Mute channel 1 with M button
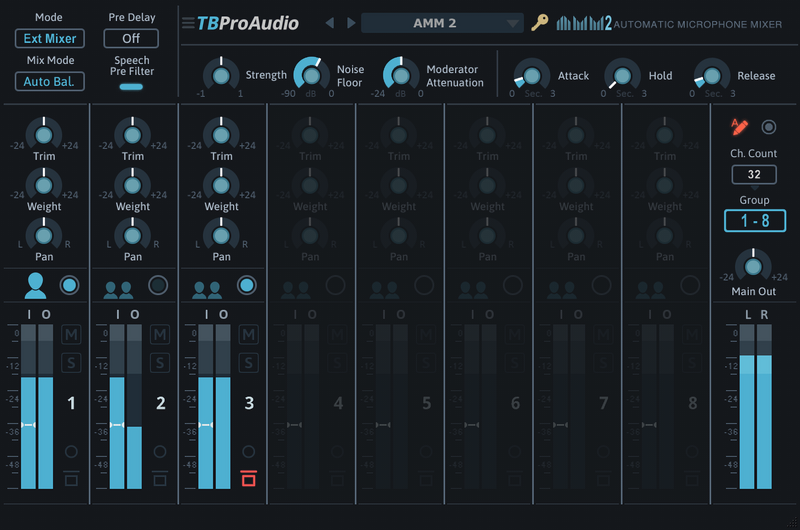This screenshot has height=530, width=800. tap(71, 334)
